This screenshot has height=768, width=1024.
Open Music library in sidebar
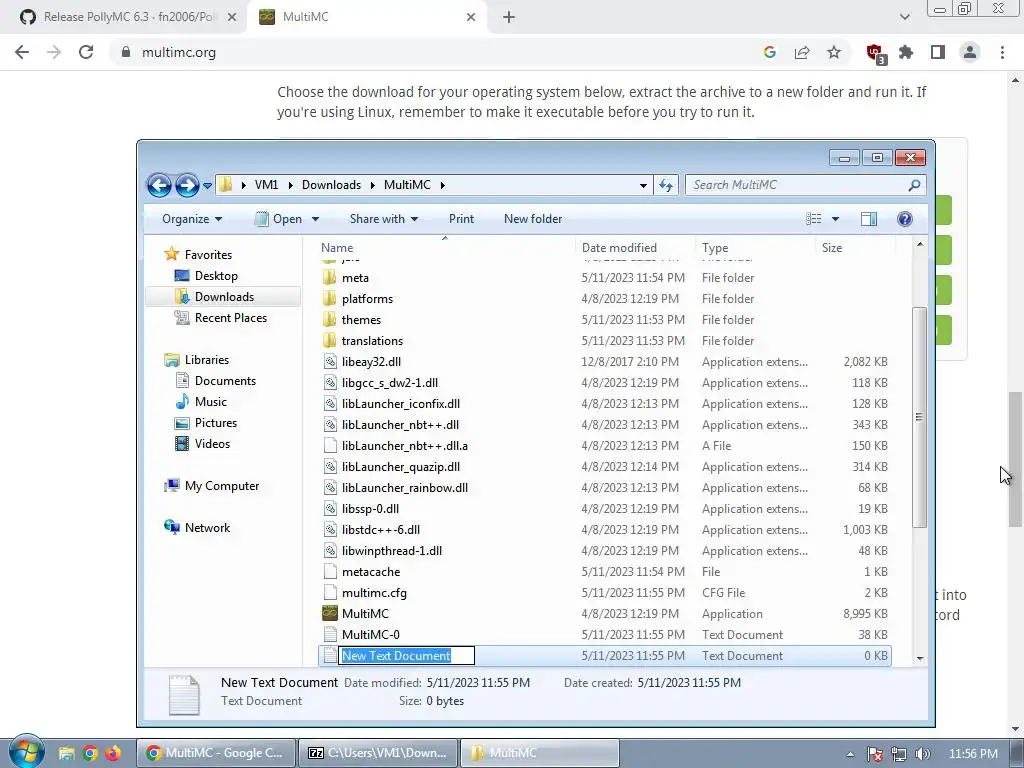210,402
